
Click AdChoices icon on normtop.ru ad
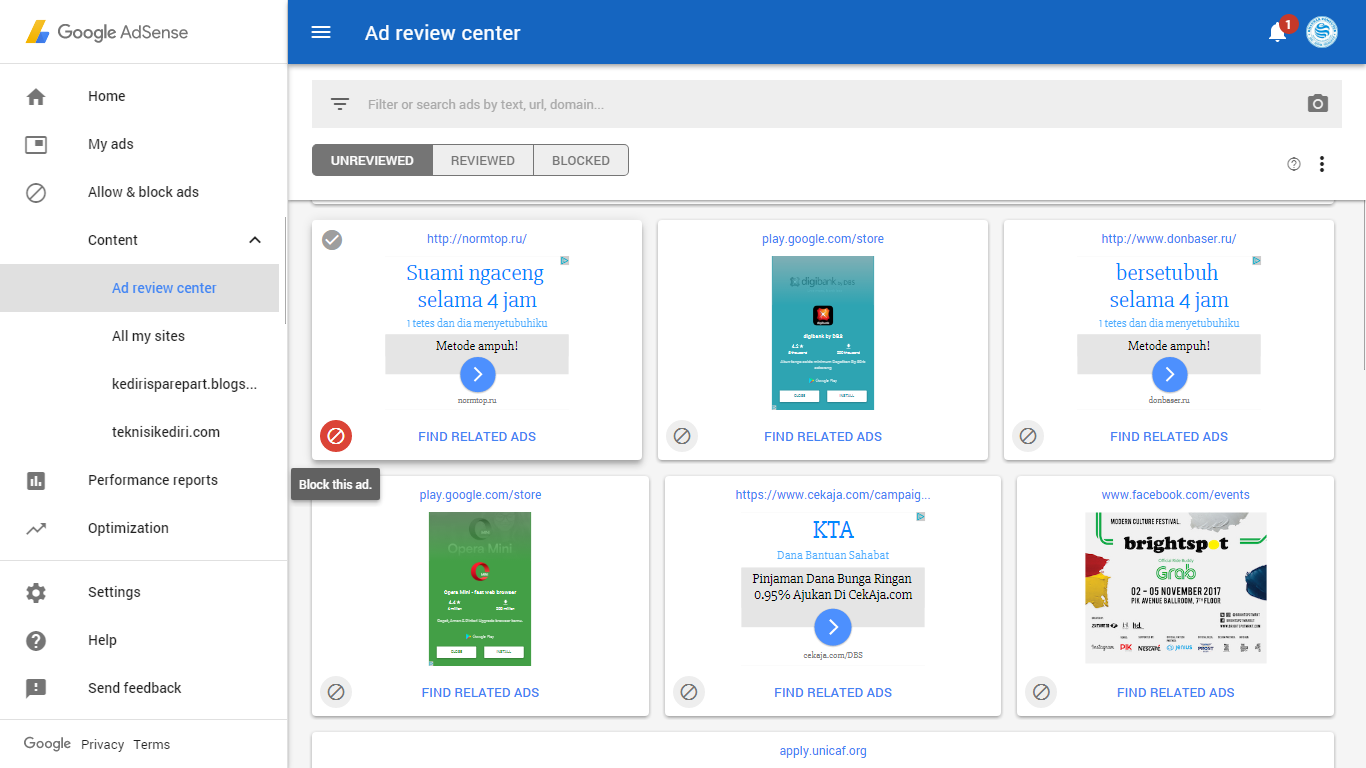(x=564, y=260)
